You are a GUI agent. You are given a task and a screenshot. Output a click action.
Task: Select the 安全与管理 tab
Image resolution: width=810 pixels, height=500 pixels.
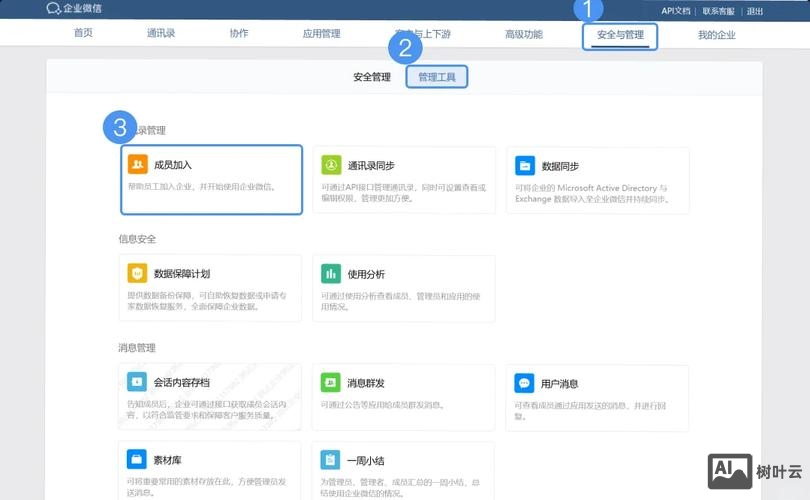click(x=620, y=35)
